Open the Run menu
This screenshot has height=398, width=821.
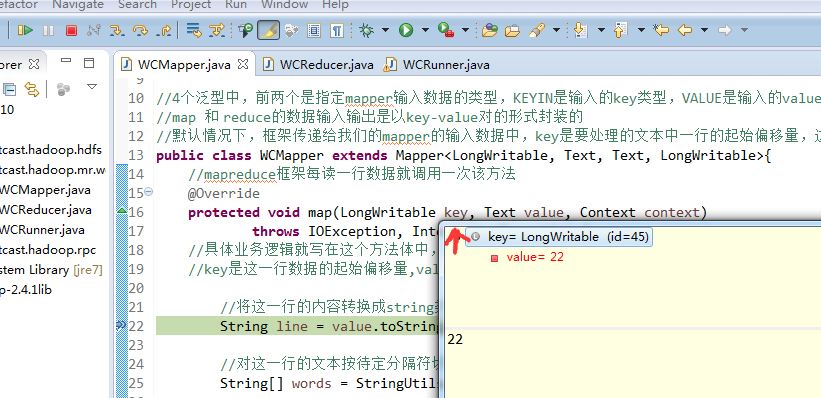pyautogui.click(x=236, y=5)
